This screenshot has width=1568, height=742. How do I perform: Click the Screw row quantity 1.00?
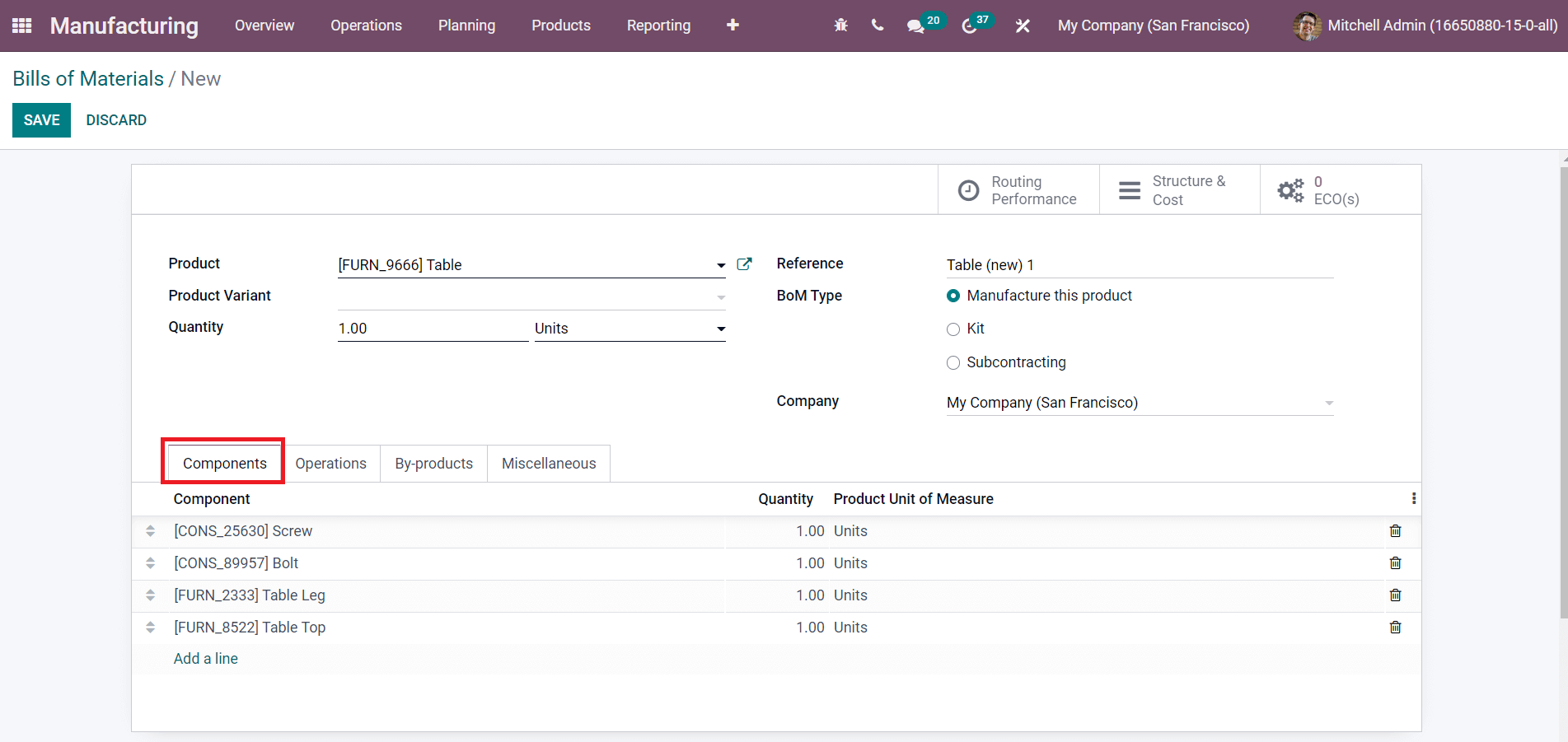[810, 531]
